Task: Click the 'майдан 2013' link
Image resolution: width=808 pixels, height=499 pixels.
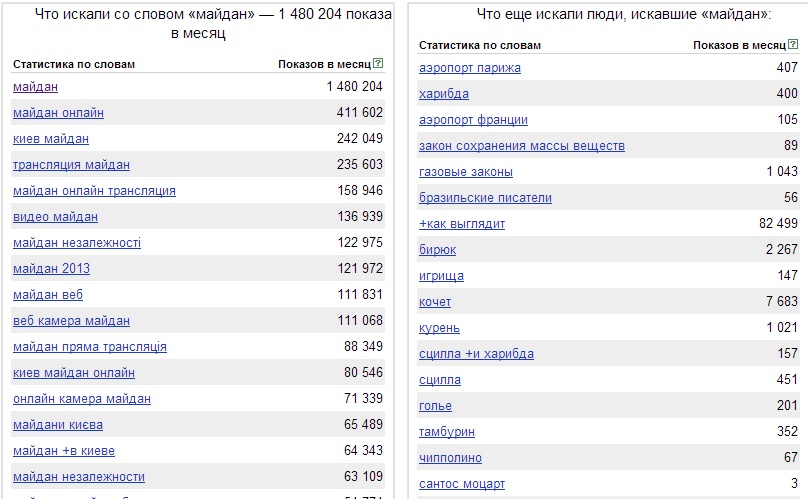Action: click(x=52, y=269)
